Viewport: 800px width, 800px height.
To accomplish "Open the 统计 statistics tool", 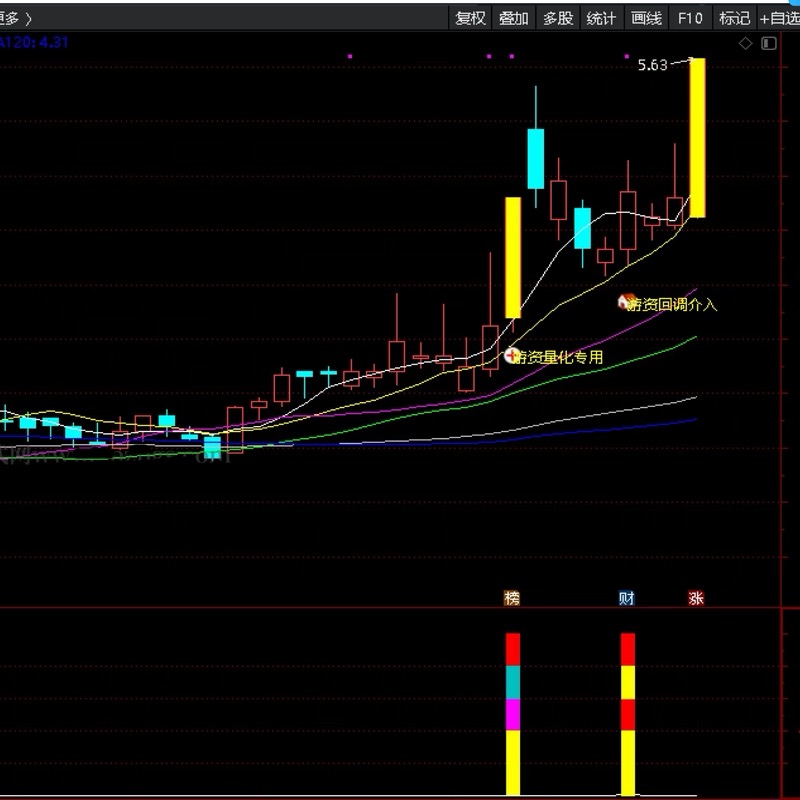I will click(x=601, y=18).
